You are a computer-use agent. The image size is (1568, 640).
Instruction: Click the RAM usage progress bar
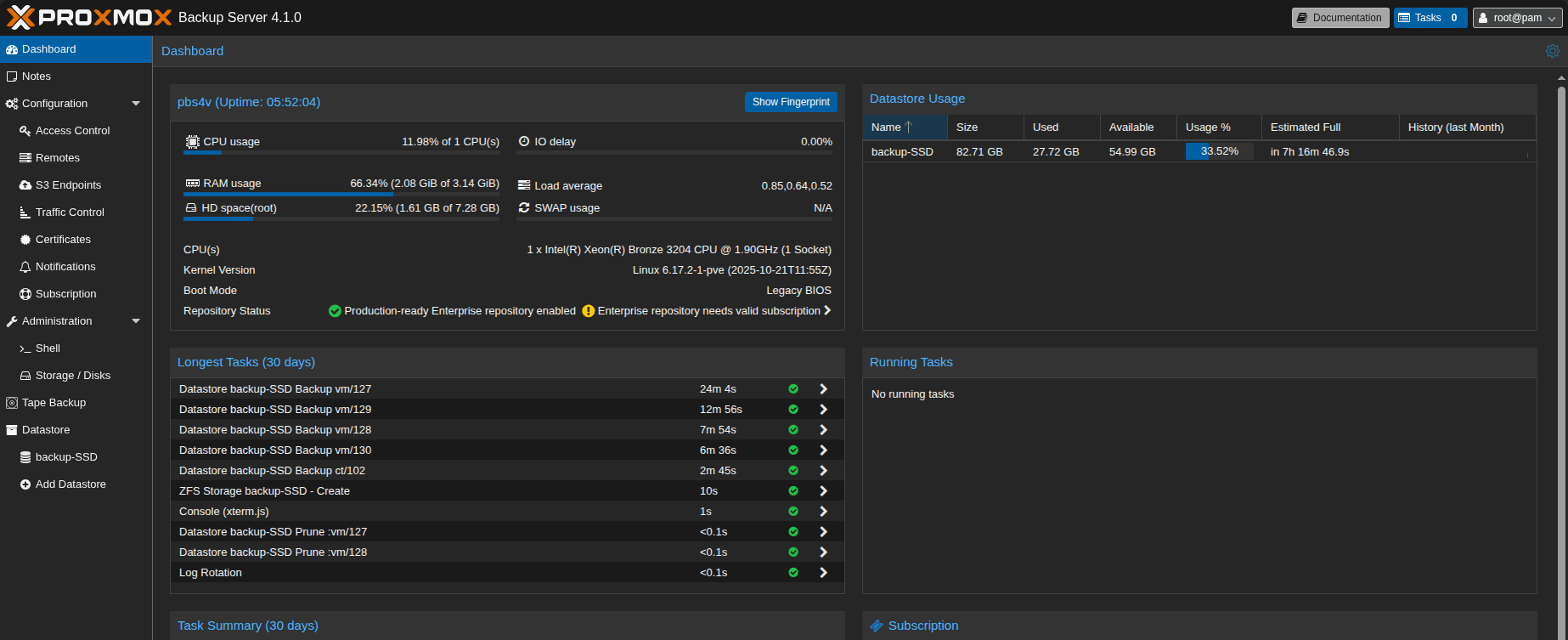(341, 195)
